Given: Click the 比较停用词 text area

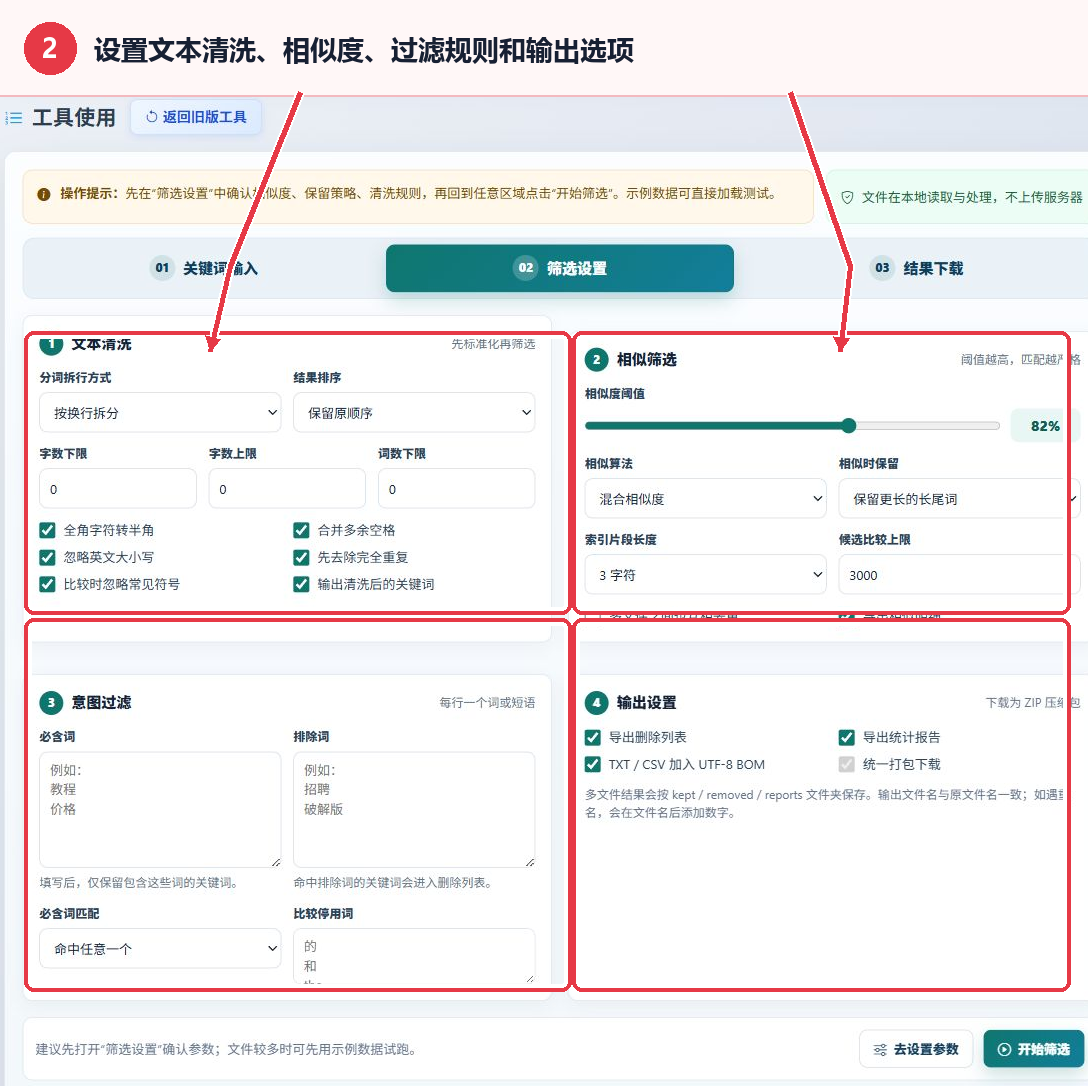Looking at the screenshot, I should (x=414, y=956).
